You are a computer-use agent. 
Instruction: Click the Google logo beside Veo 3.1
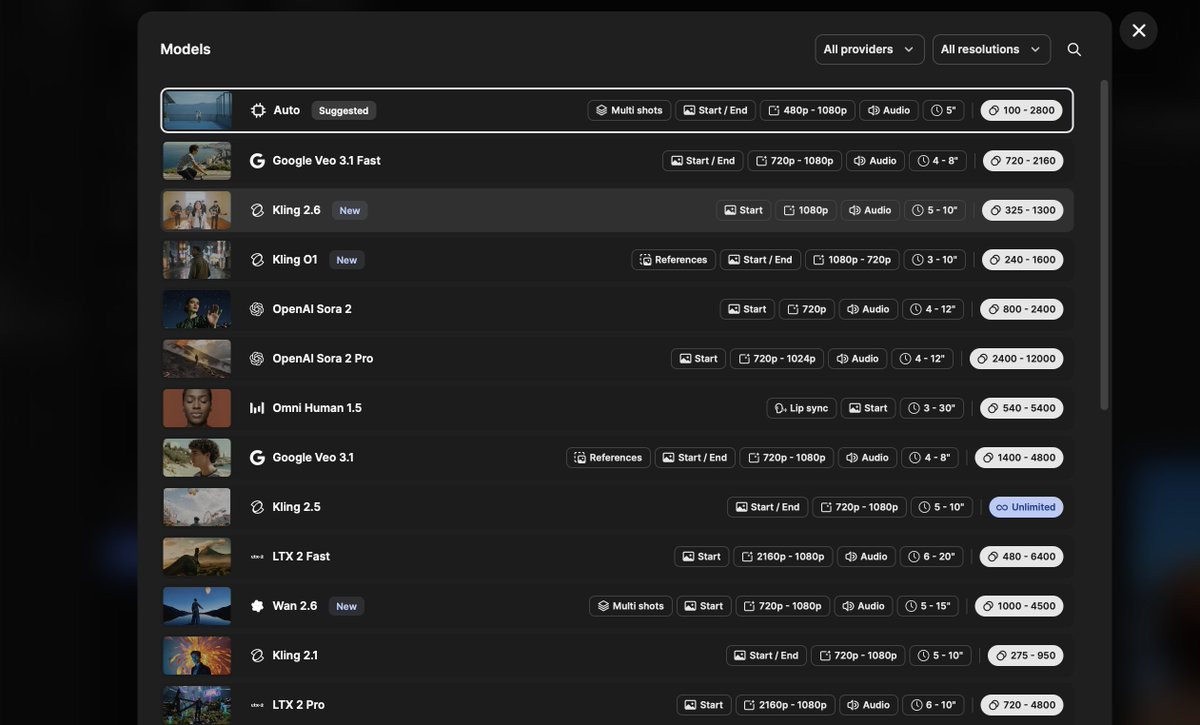point(257,457)
